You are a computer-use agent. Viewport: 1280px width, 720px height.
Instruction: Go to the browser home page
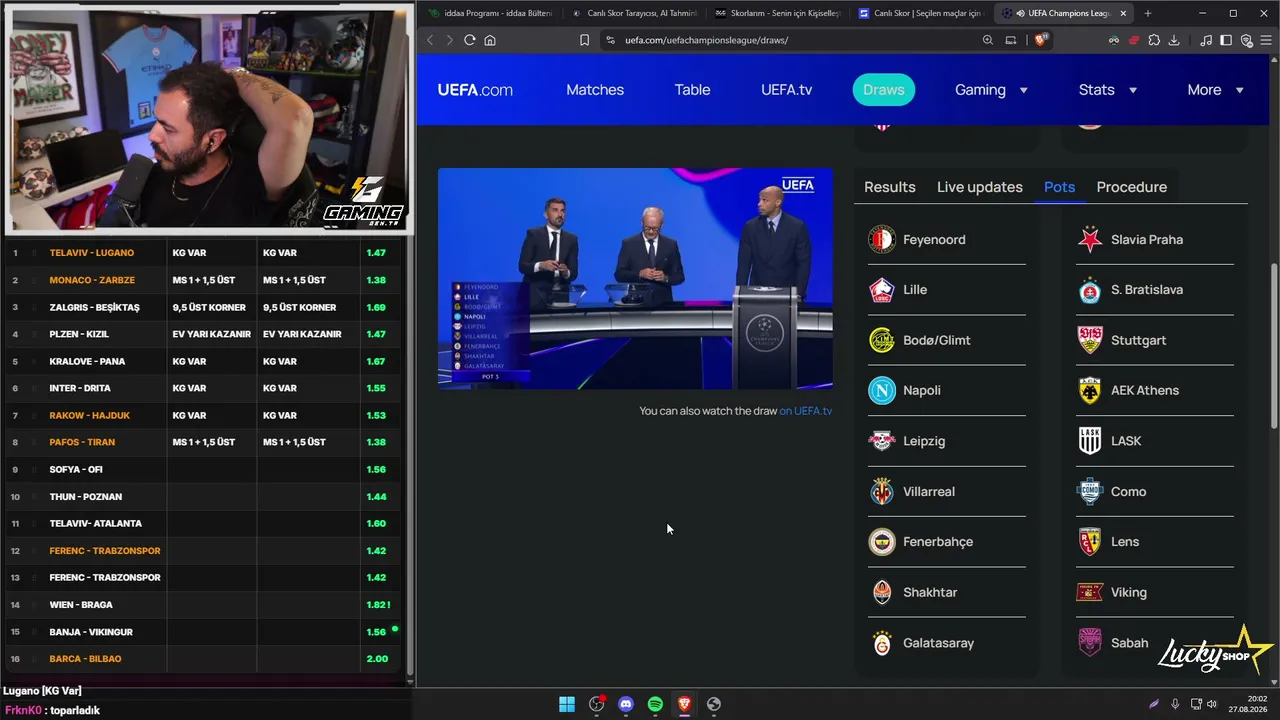click(490, 40)
